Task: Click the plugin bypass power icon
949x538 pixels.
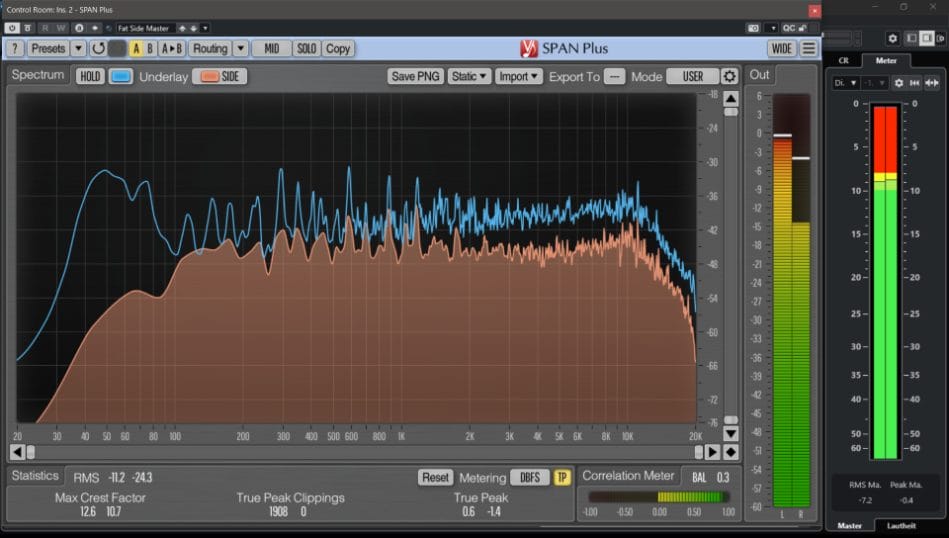Action: coord(12,28)
